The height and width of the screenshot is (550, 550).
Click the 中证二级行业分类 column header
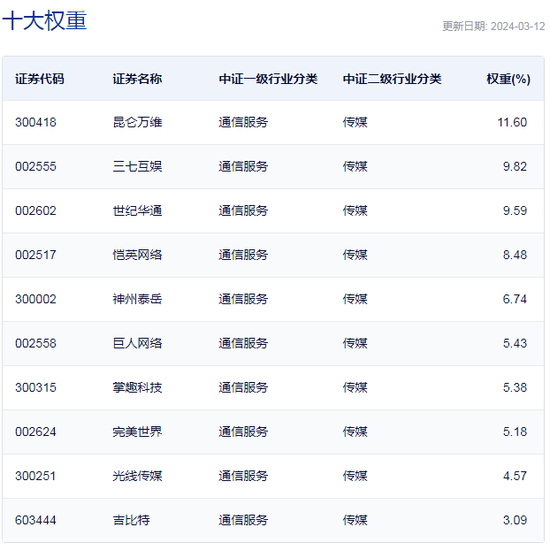(392, 79)
